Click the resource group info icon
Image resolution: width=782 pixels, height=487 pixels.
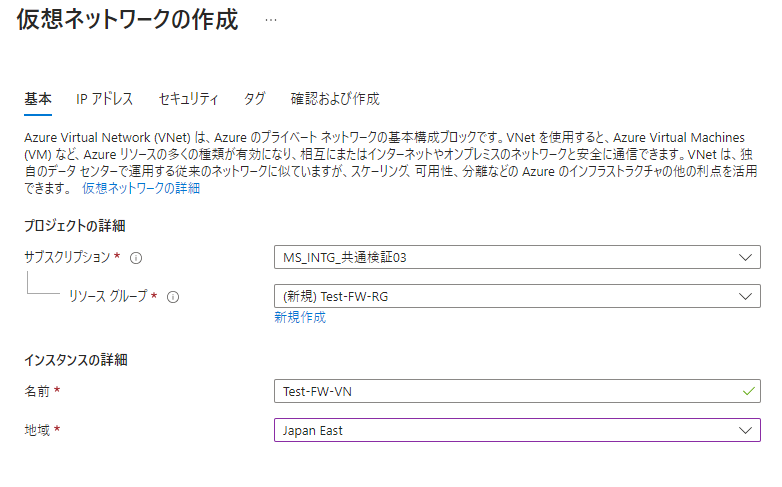(x=173, y=297)
